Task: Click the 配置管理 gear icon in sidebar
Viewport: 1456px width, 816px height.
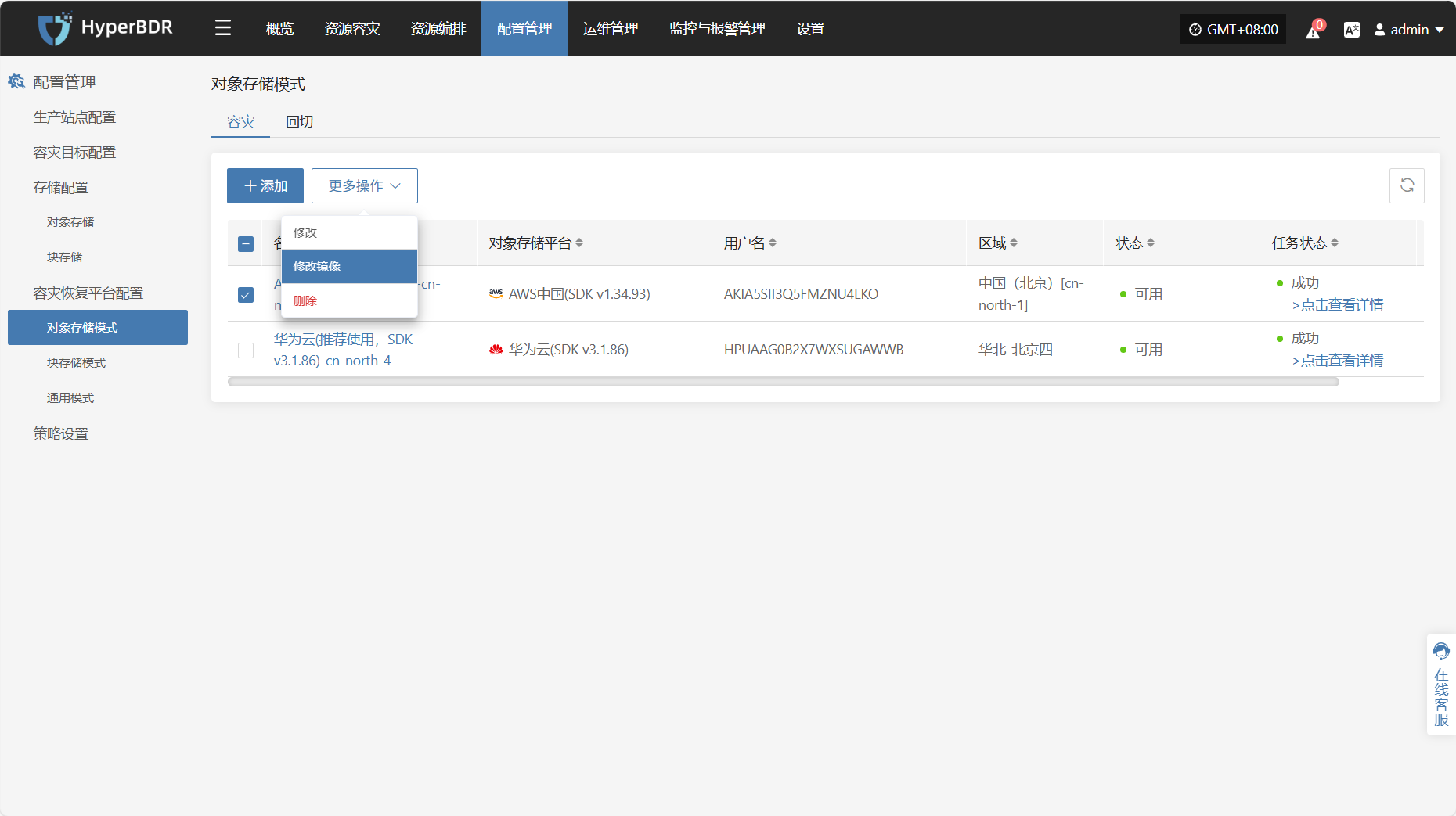Action: tap(16, 81)
